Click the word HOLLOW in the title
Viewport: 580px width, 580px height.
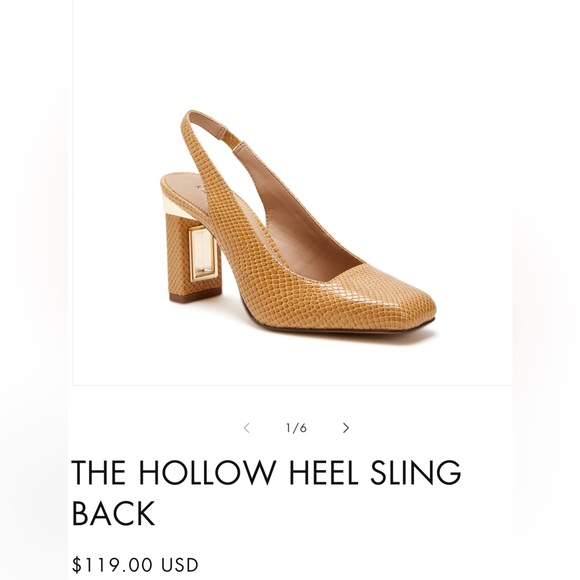coord(208,472)
